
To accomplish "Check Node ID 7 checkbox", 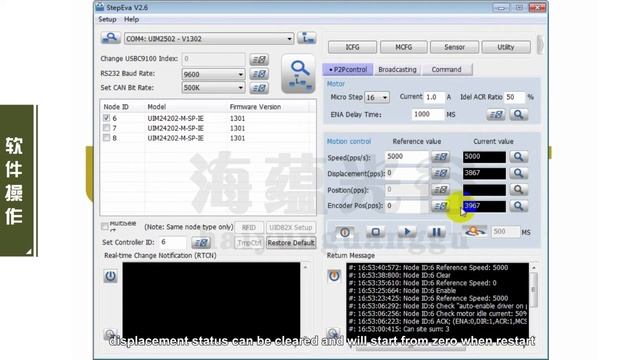I will pyautogui.click(x=107, y=128).
